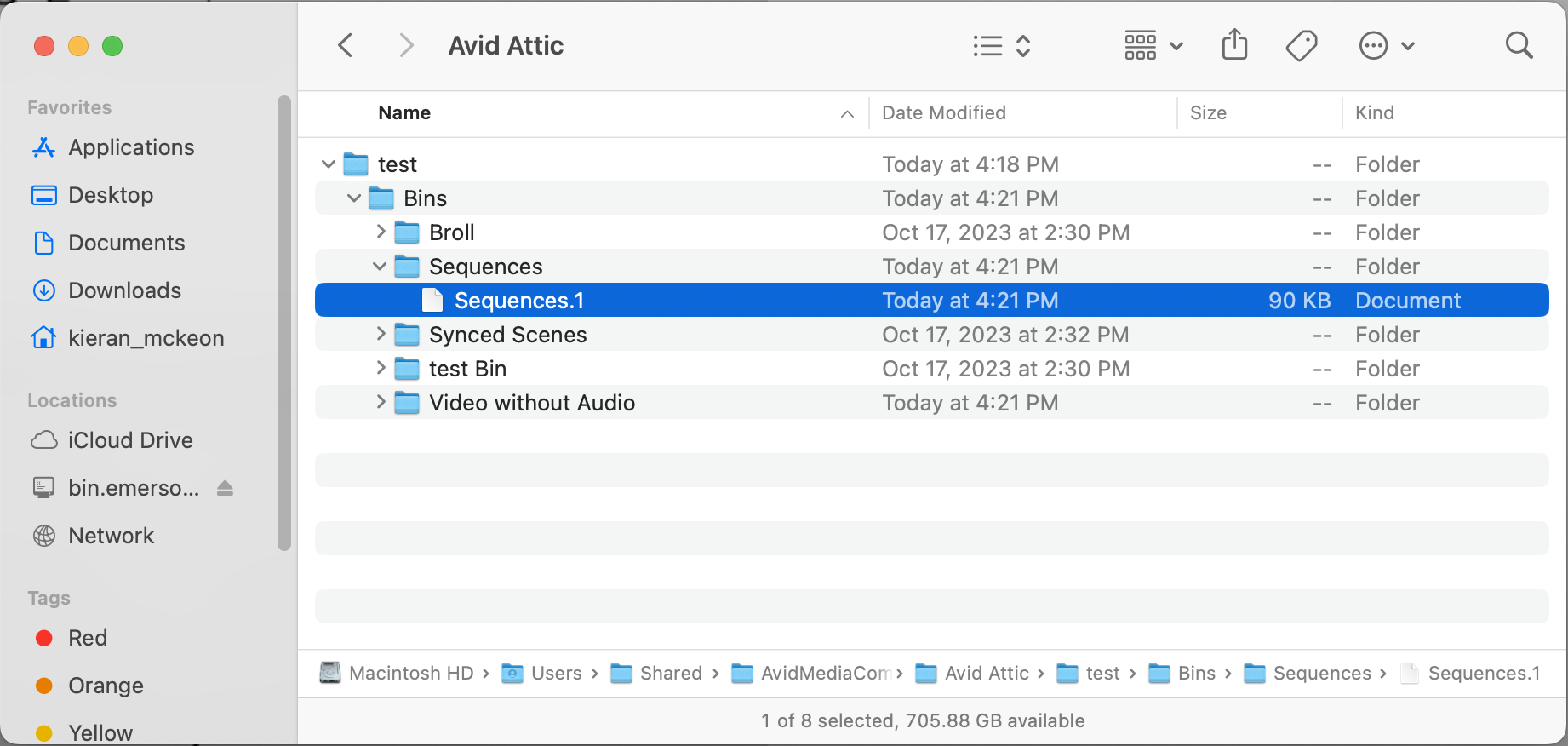Click the Share toolbar icon
1568x746 pixels.
(1234, 44)
